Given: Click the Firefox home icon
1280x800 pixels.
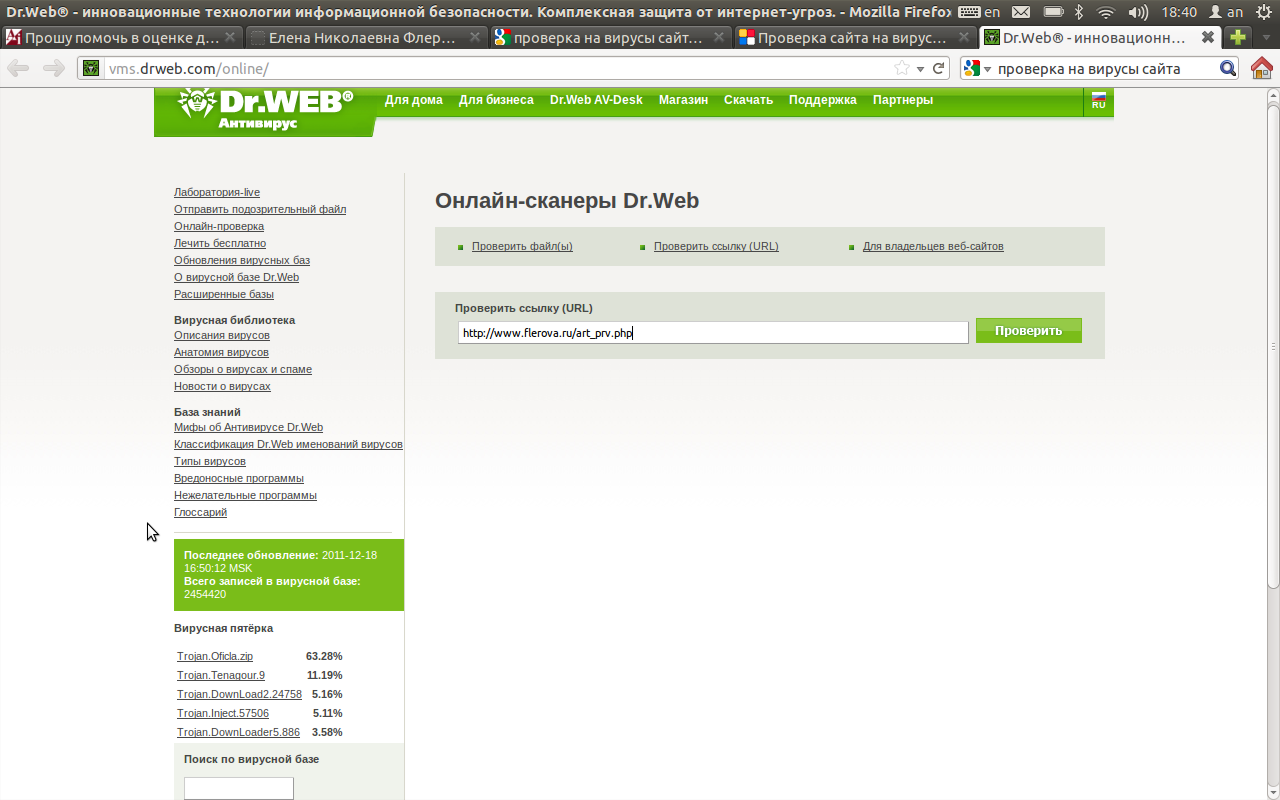Looking at the screenshot, I should coord(1261,69).
